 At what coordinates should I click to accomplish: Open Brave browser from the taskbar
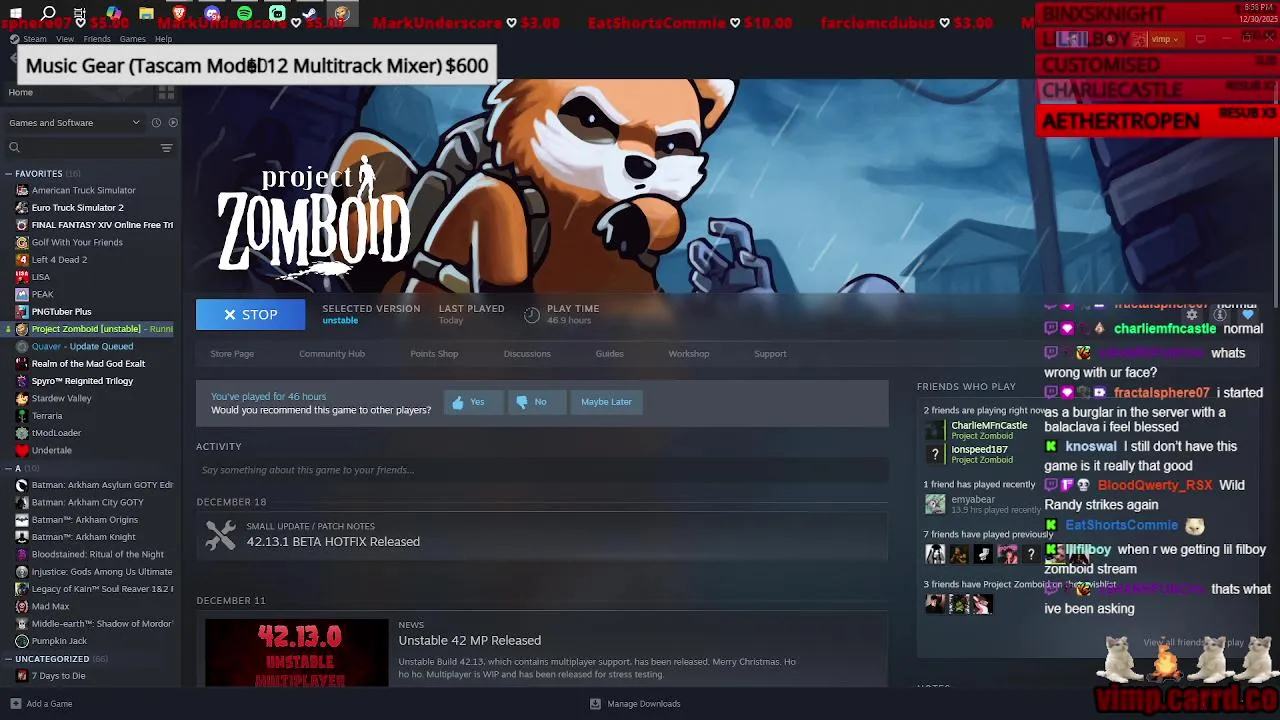(x=179, y=14)
